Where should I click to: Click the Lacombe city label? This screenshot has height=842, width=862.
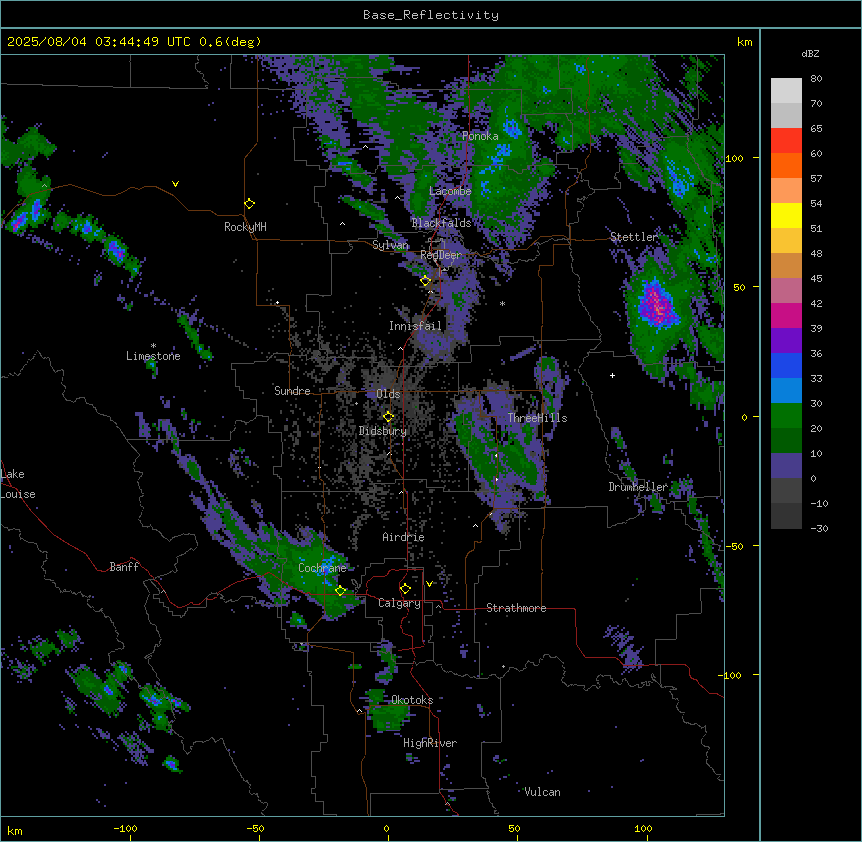pos(450,191)
